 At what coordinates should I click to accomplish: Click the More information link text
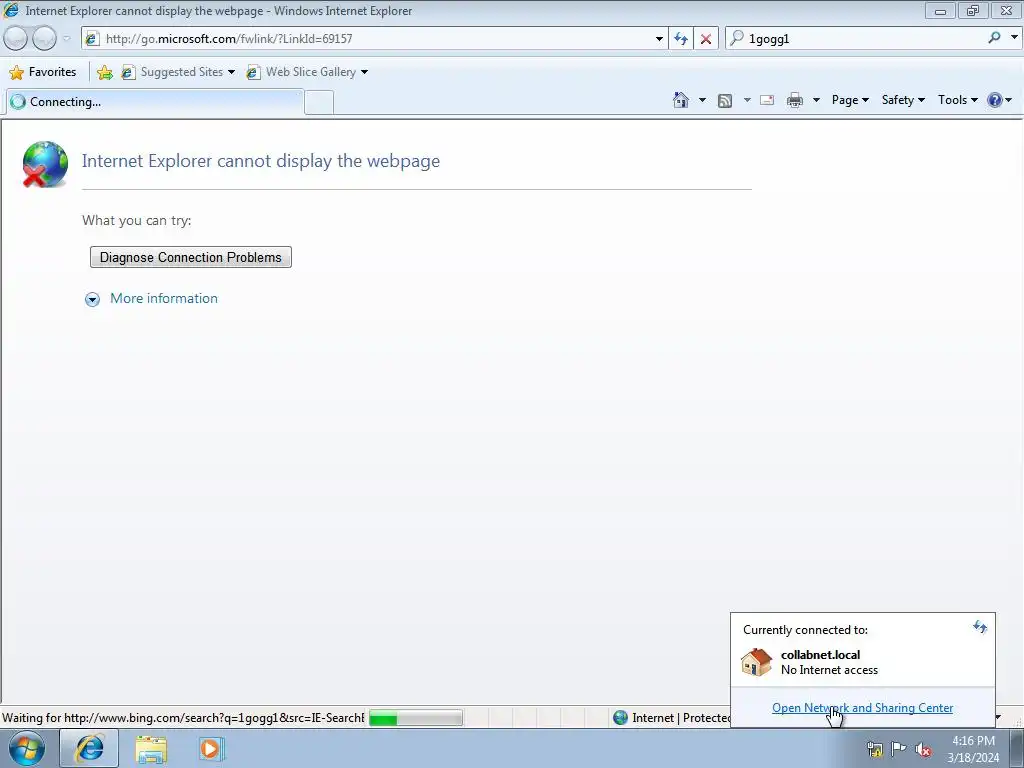pyautogui.click(x=164, y=298)
